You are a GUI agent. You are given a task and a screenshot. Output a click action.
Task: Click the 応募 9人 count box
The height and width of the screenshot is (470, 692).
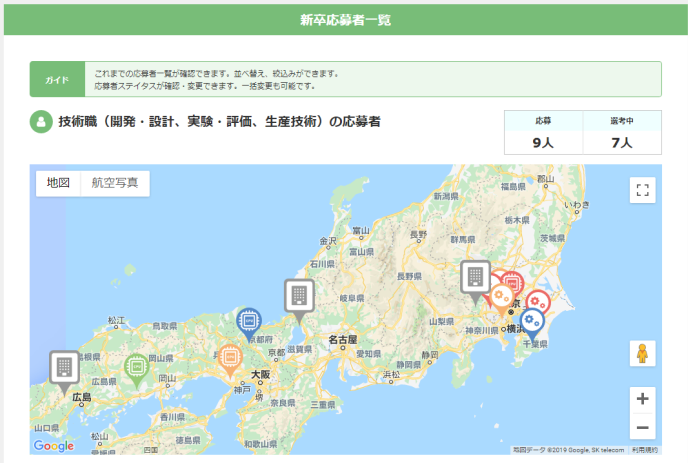point(543,132)
